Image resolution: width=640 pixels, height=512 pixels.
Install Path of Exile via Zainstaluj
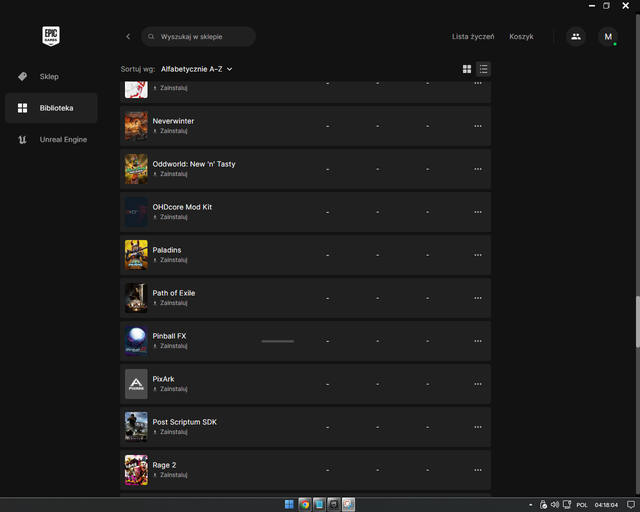pos(170,303)
